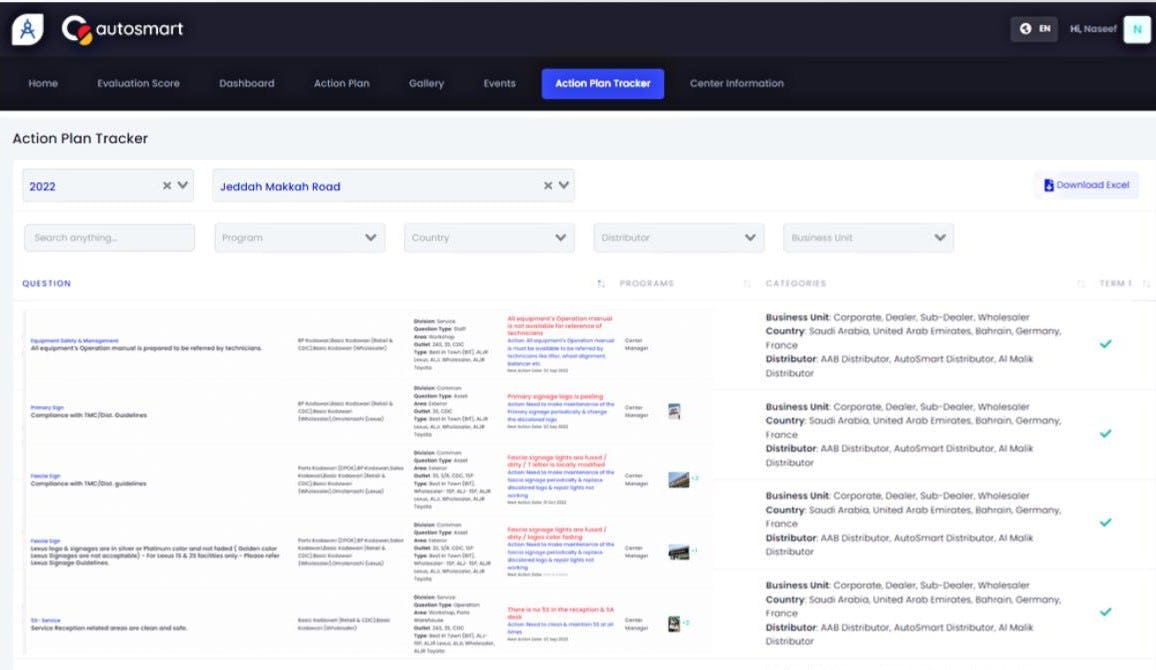This screenshot has height=670, width=1156.
Task: Switch to the Dashboard tab
Action: [246, 83]
